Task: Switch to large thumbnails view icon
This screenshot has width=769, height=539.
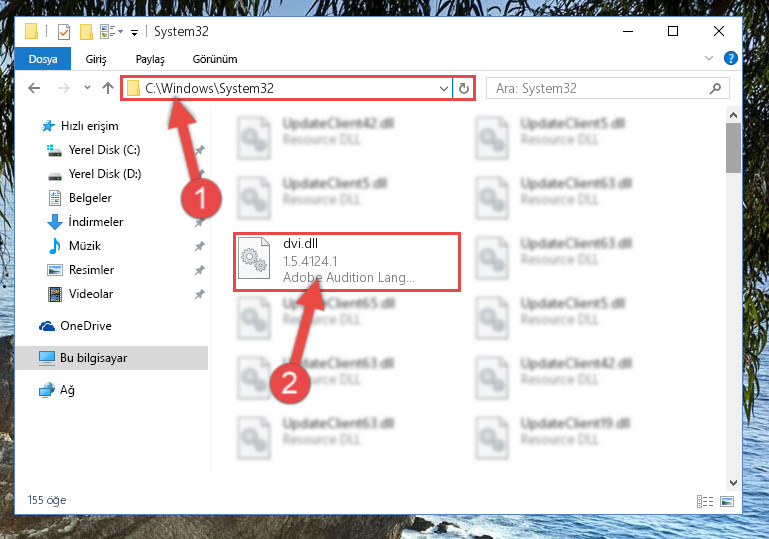Action: [727, 501]
